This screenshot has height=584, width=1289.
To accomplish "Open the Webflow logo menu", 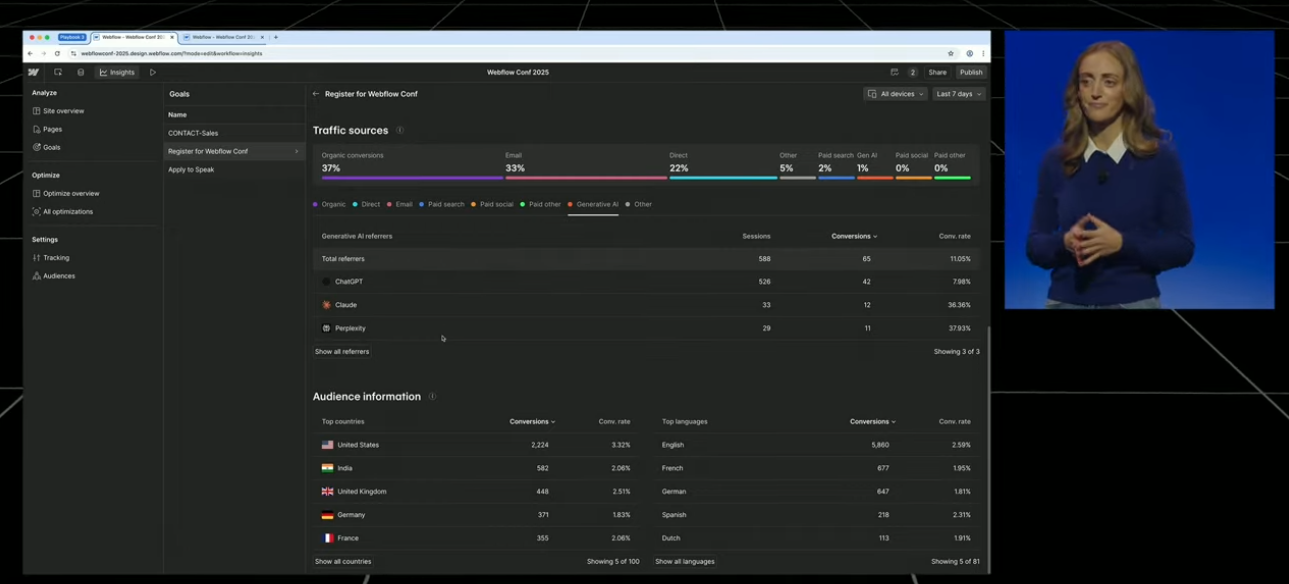I will [x=33, y=72].
